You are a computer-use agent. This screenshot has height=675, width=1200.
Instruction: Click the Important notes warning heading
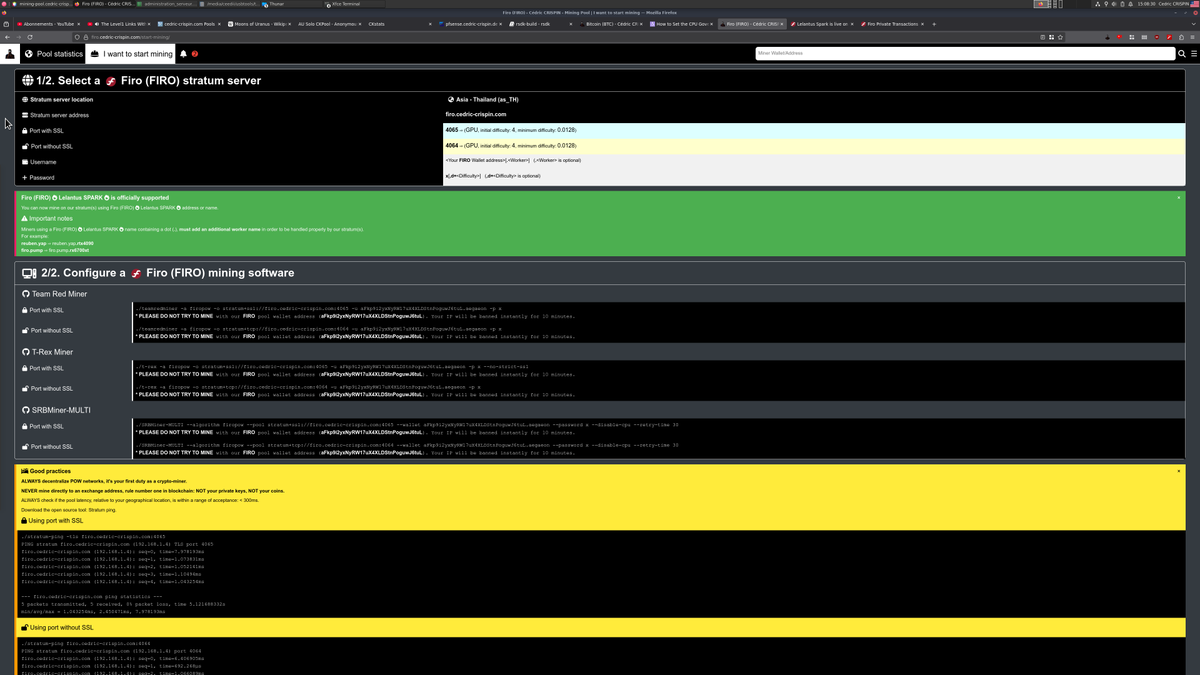[x=47, y=218]
